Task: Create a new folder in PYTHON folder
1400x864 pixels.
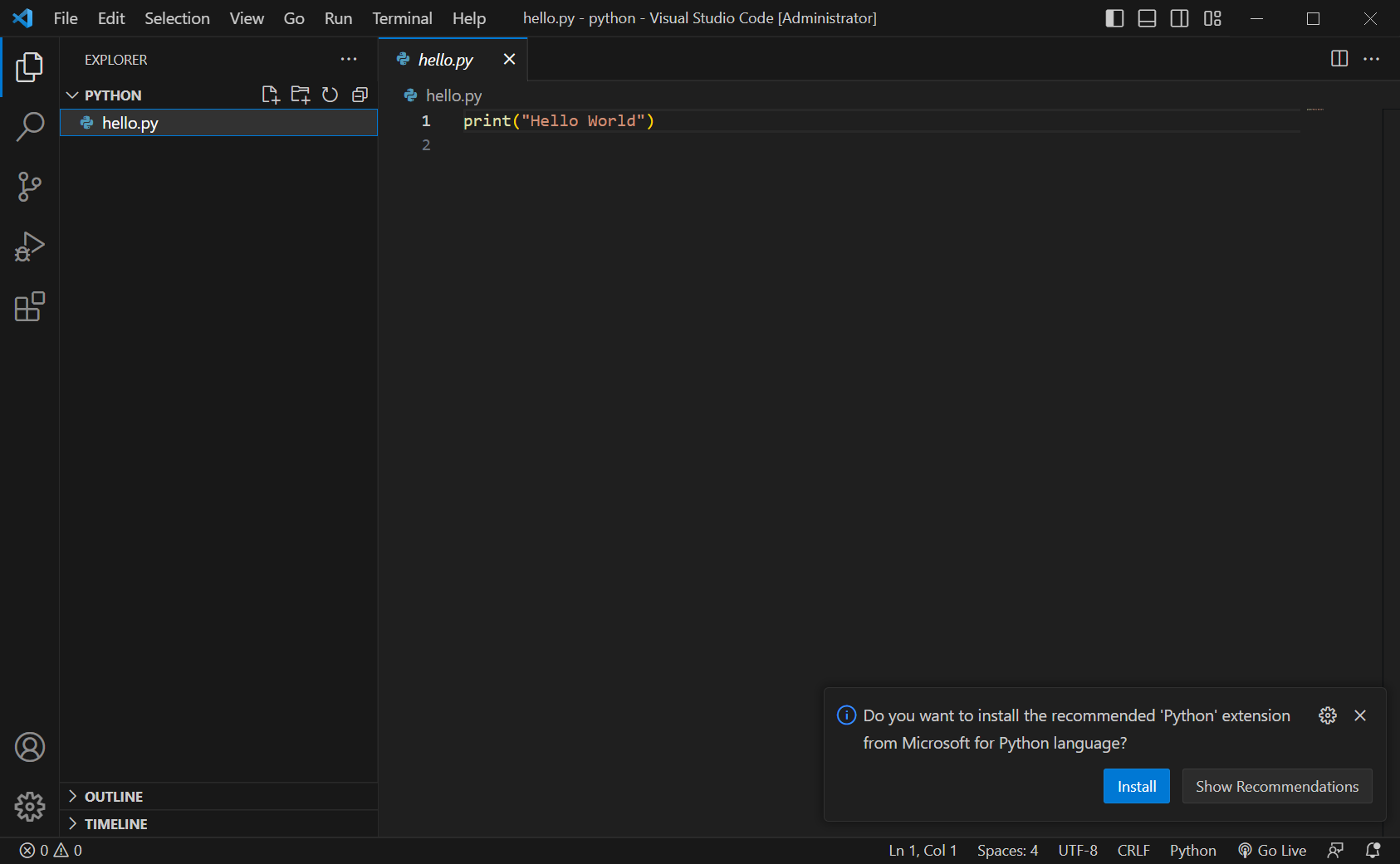Action: coord(301,95)
